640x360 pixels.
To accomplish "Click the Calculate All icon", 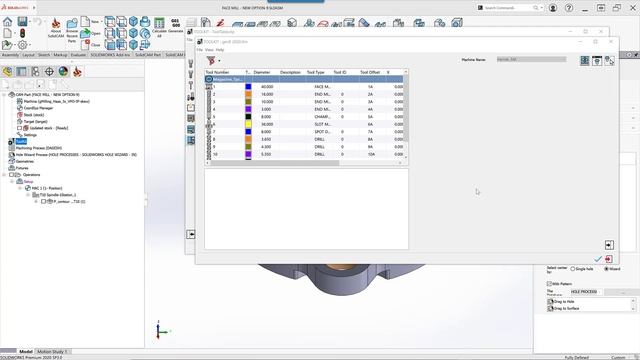I will (x=159, y=27).
